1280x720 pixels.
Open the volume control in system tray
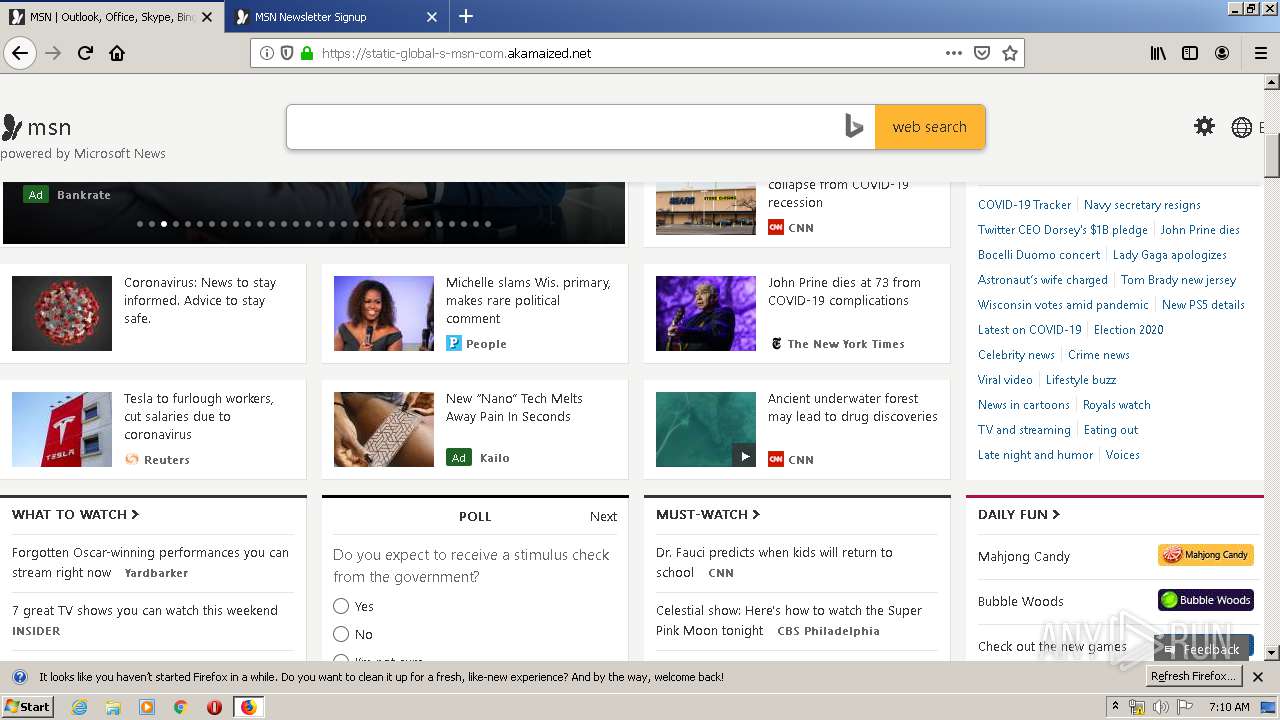[x=1161, y=707]
